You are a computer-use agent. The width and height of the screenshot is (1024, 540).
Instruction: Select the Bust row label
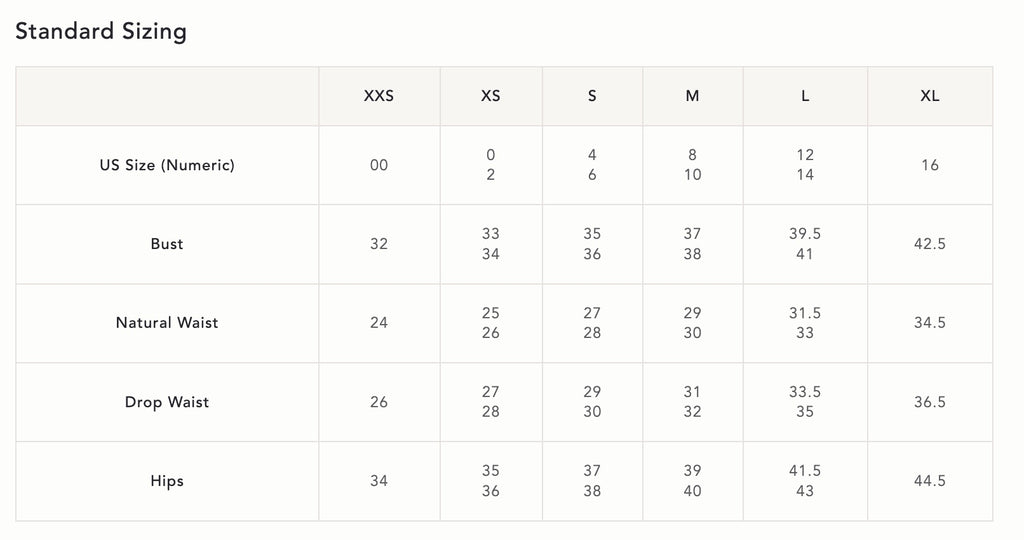pos(167,244)
